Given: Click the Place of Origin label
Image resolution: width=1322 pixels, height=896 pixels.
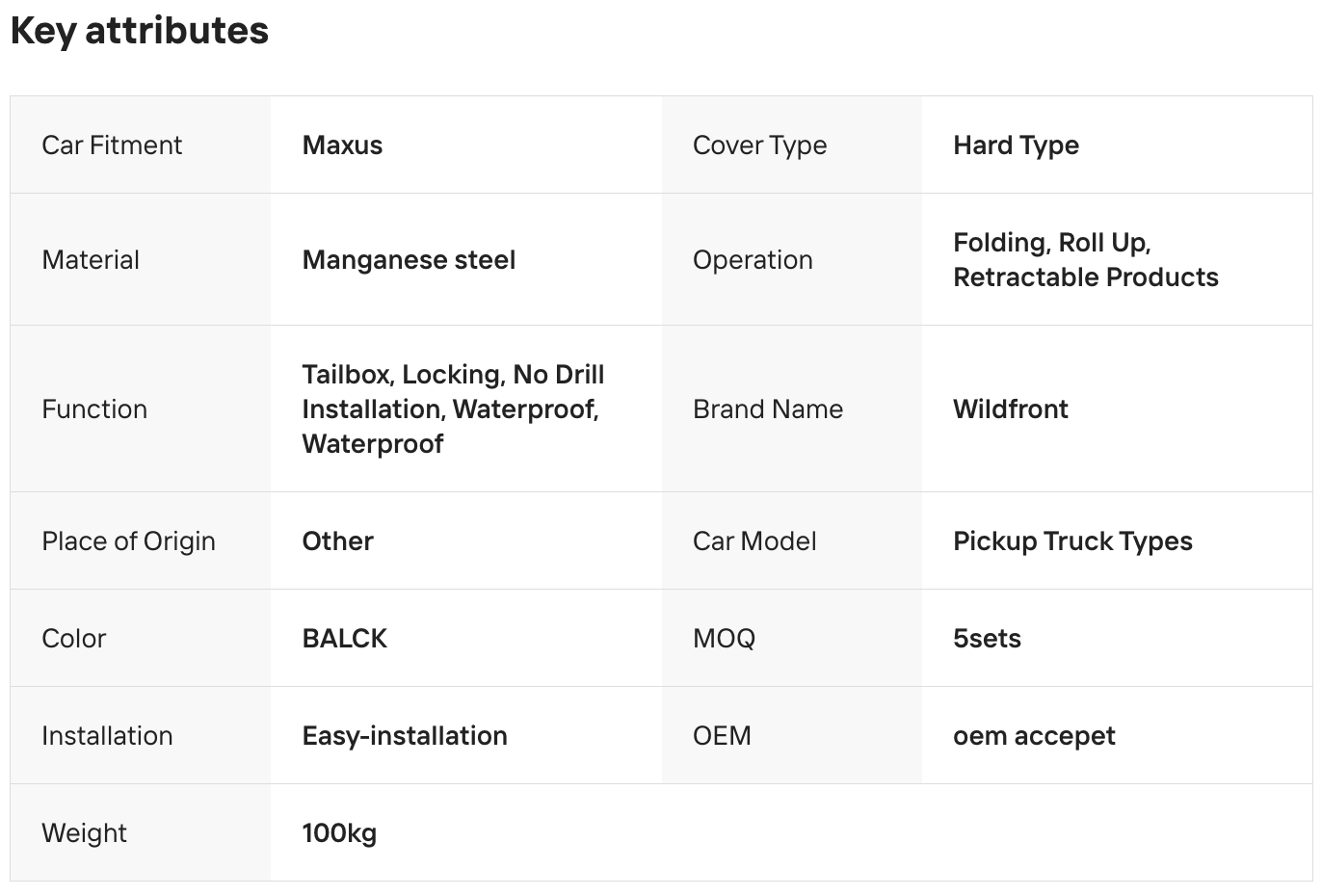Looking at the screenshot, I should [128, 541].
